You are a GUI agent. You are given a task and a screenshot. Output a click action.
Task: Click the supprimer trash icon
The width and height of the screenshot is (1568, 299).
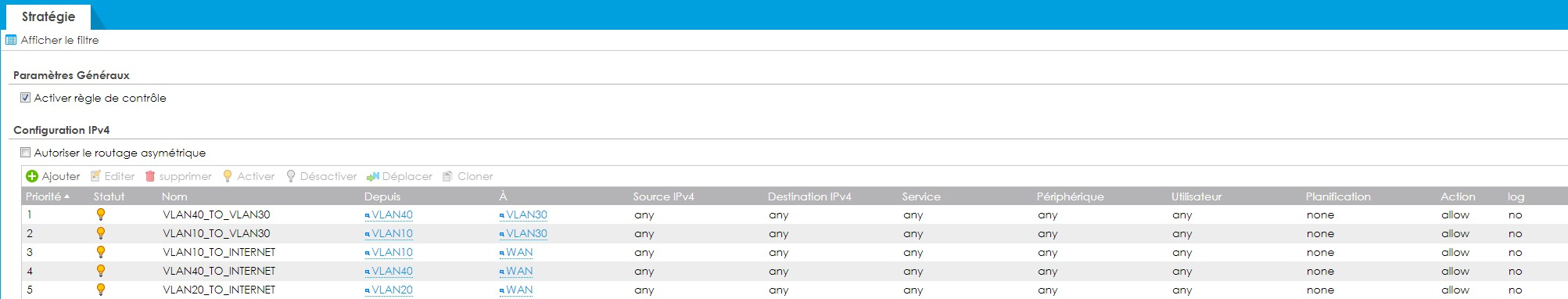pos(150,176)
